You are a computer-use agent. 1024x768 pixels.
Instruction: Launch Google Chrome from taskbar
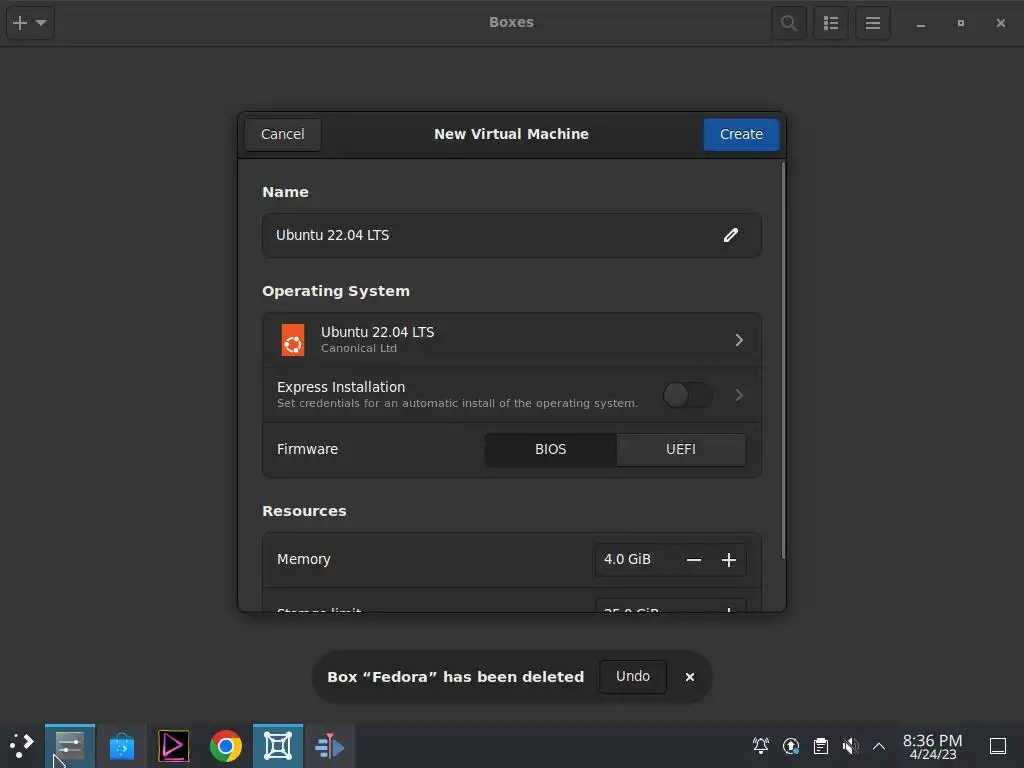click(225, 746)
